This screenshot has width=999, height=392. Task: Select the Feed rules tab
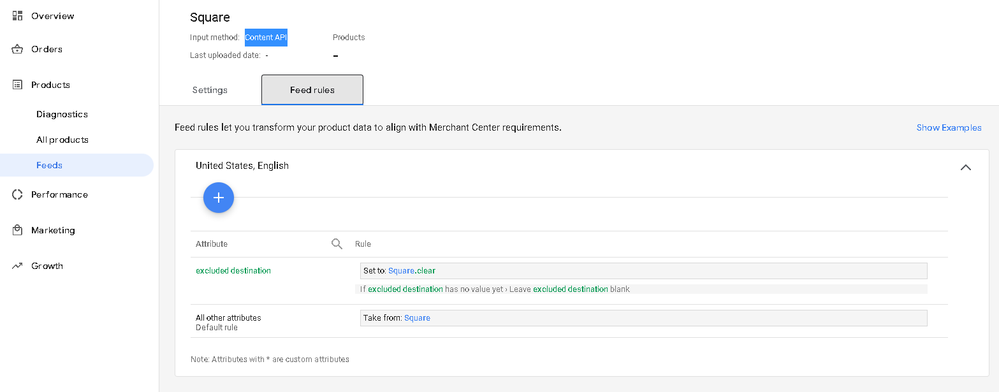312,90
